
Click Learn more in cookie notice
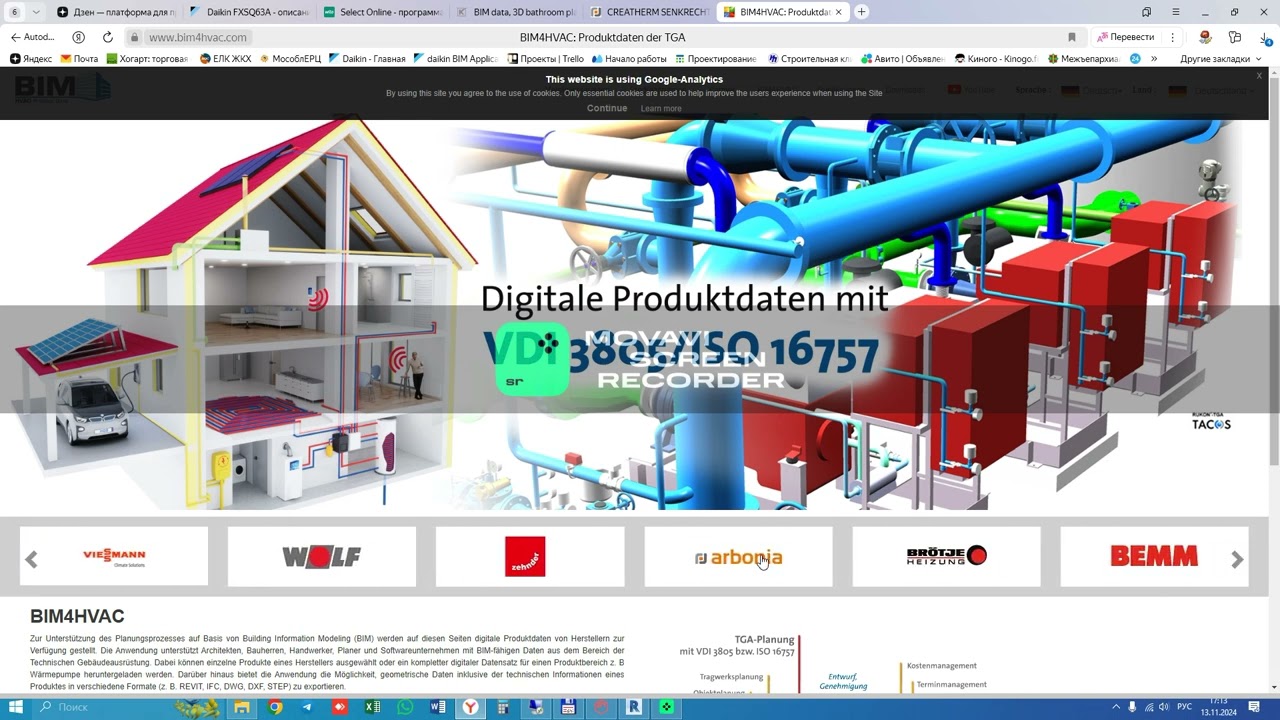[x=661, y=108]
